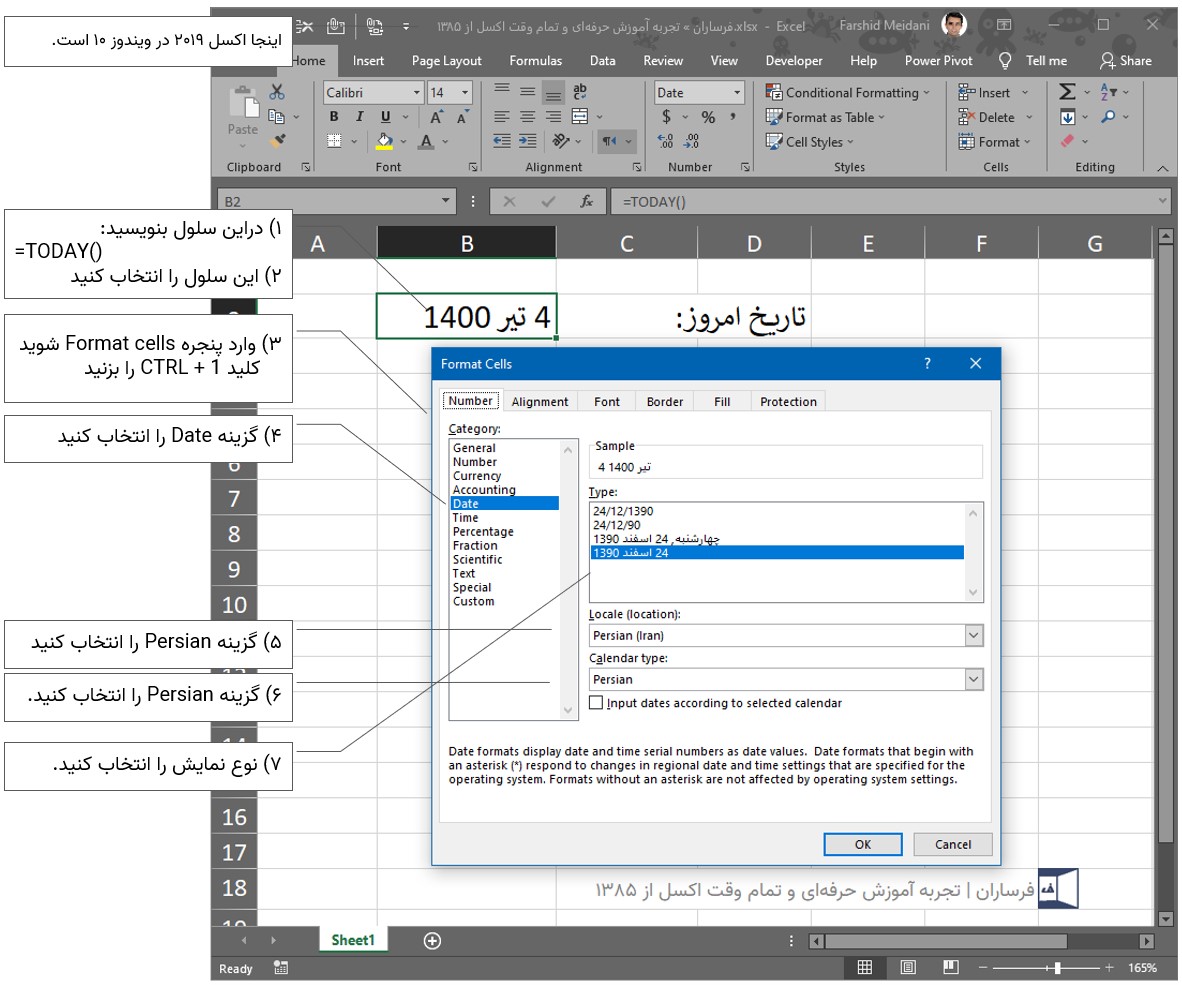Open the Formulas ribbon tab

[535, 60]
